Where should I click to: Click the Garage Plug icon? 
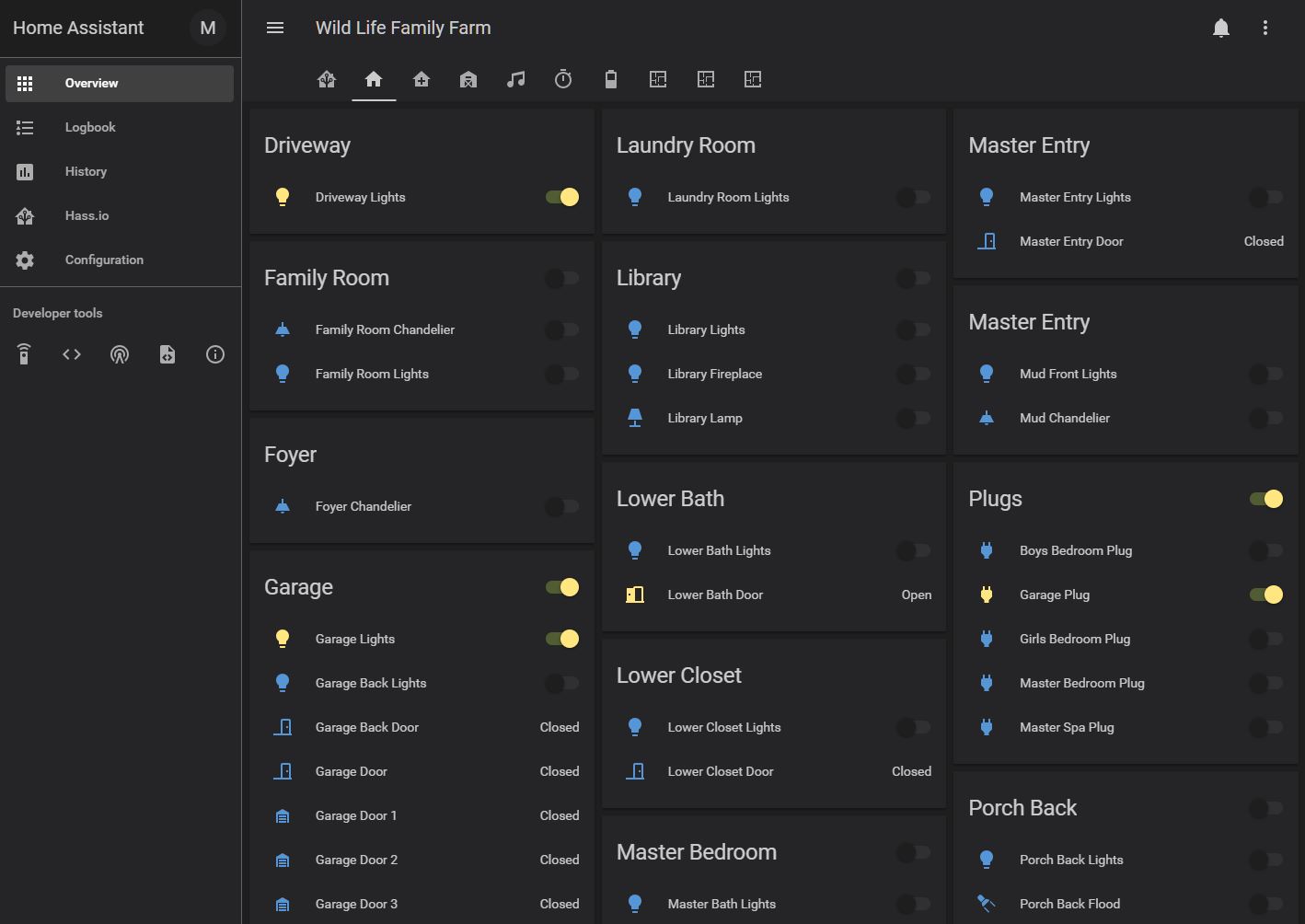[x=986, y=595]
